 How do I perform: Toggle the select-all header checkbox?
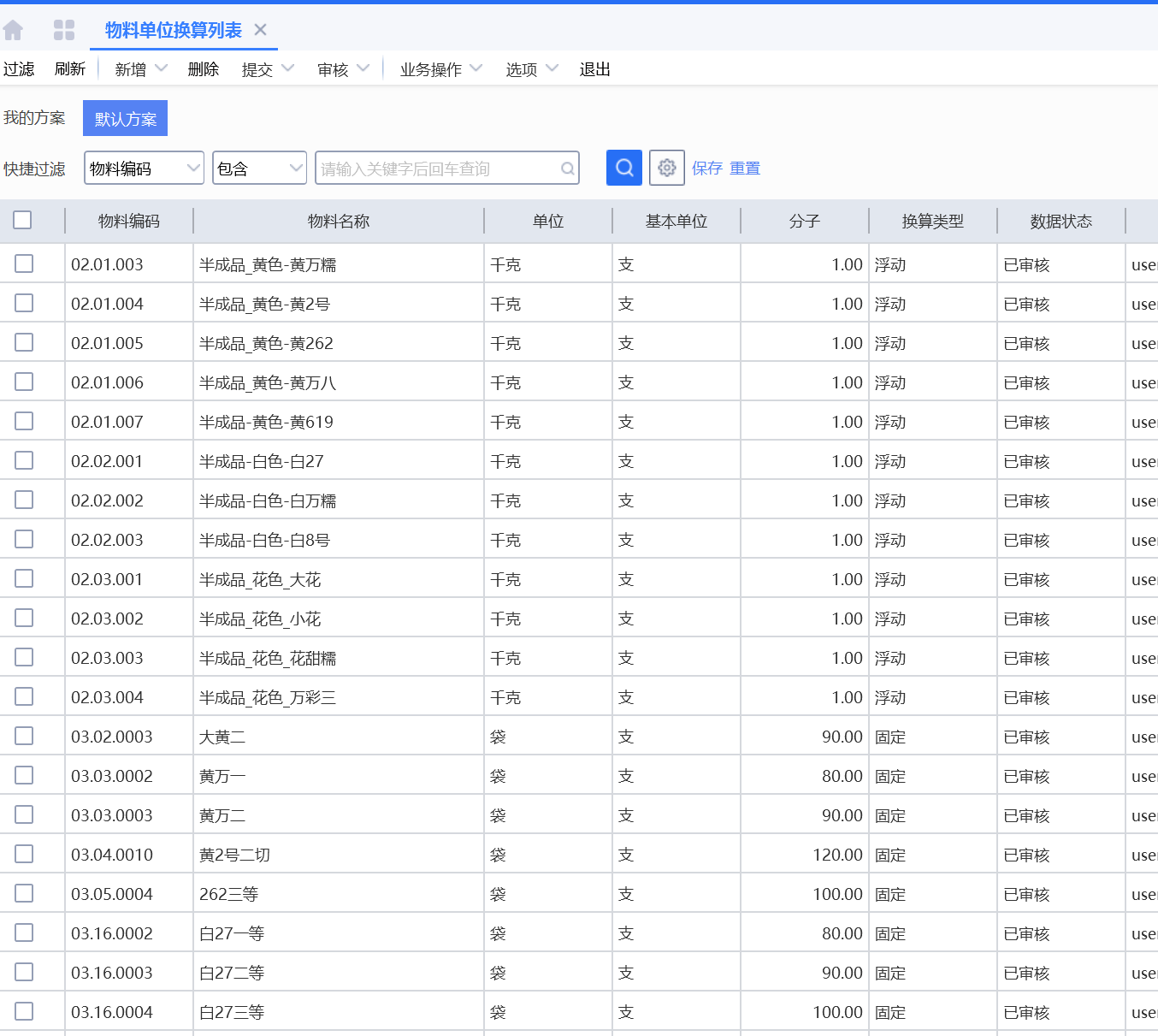[23, 220]
